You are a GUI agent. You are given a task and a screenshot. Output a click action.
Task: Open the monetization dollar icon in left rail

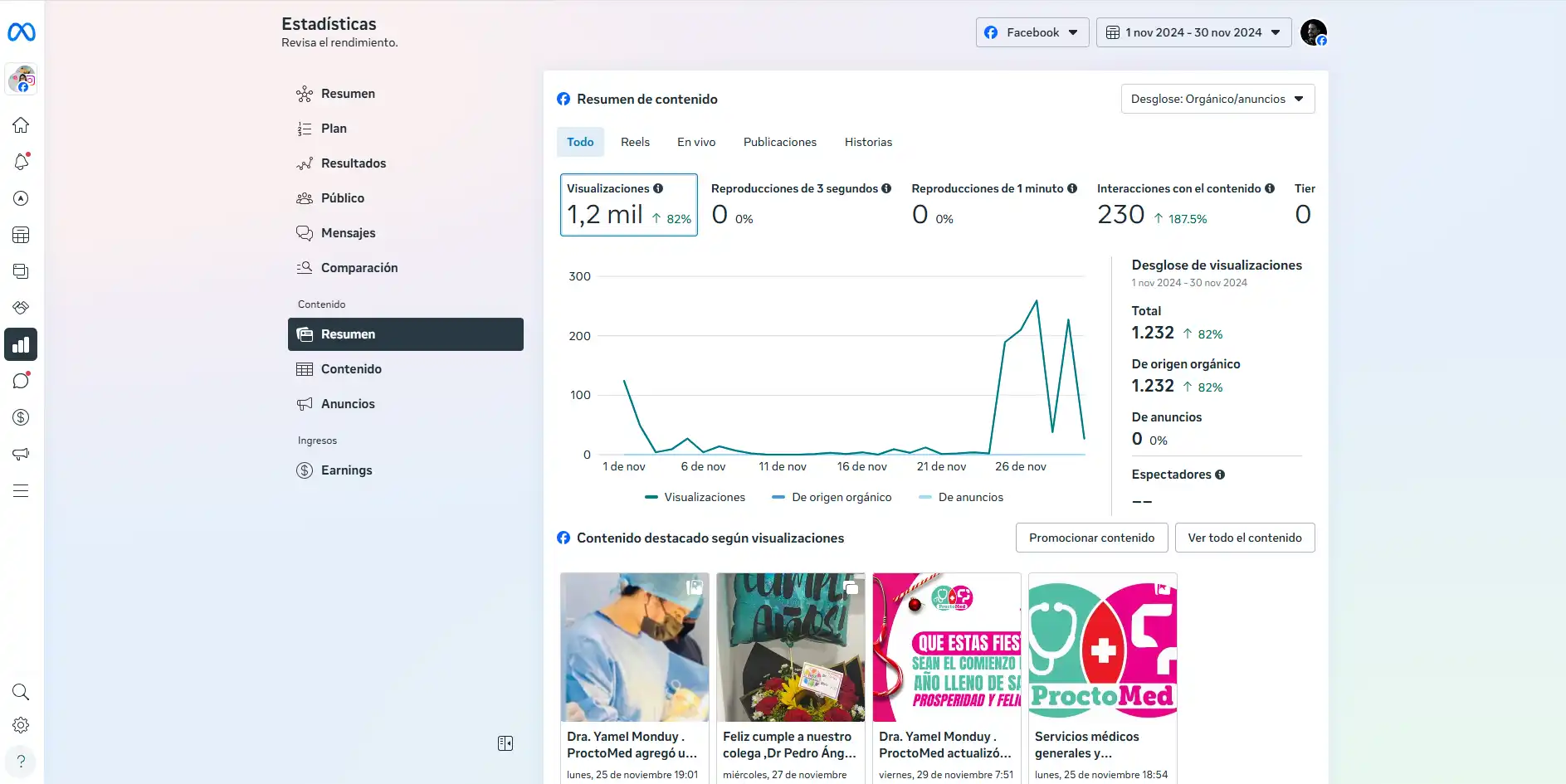[x=21, y=417]
